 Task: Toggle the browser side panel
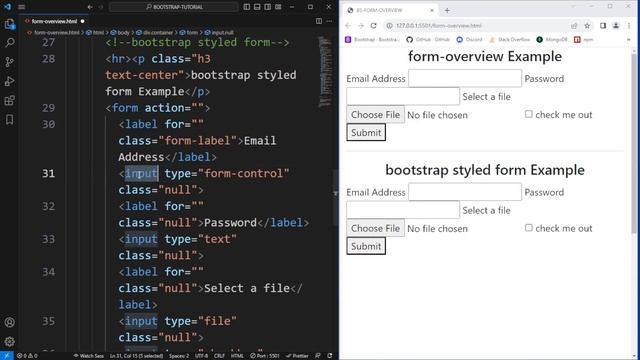click(603, 26)
